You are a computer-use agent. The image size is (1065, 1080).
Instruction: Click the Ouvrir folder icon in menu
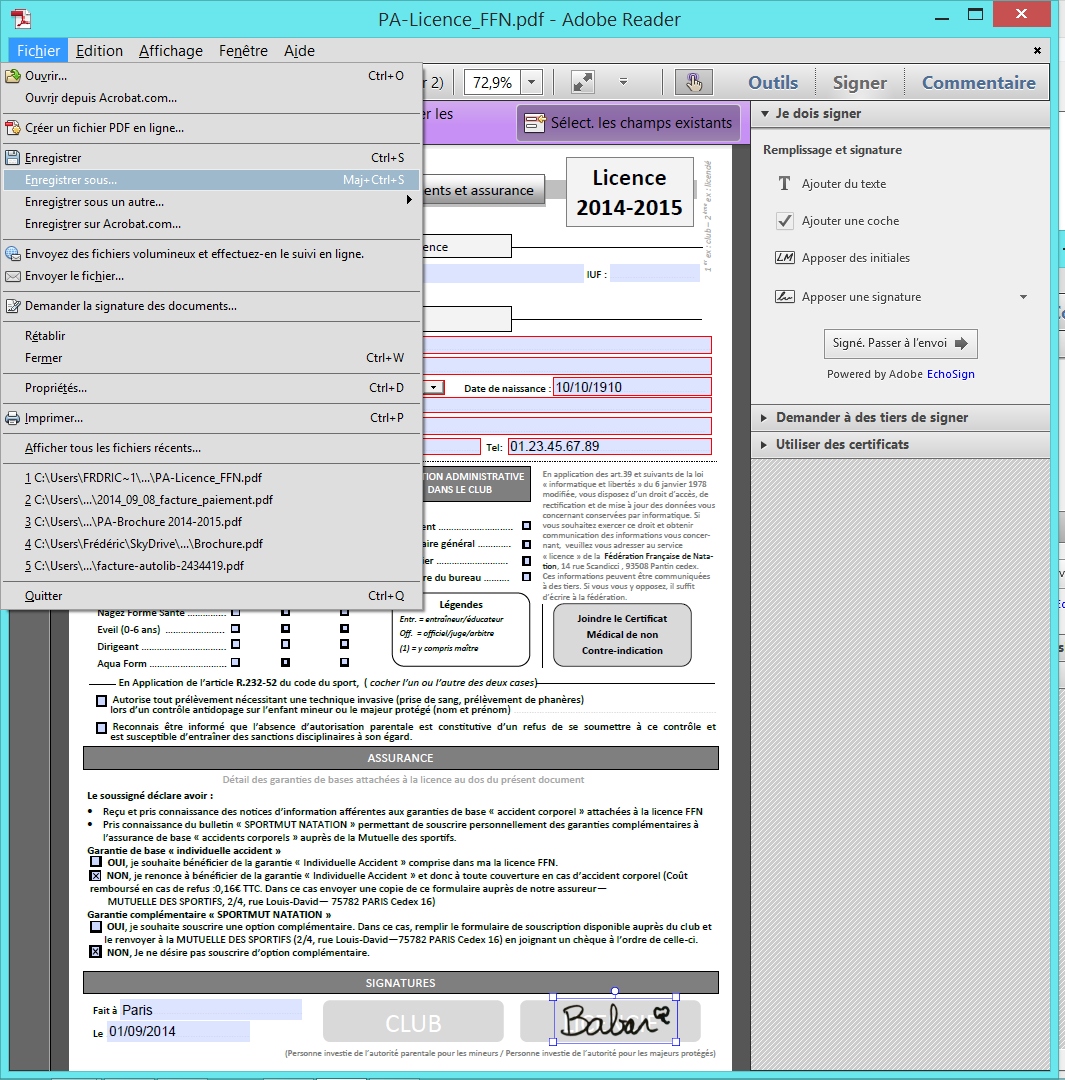(12, 76)
